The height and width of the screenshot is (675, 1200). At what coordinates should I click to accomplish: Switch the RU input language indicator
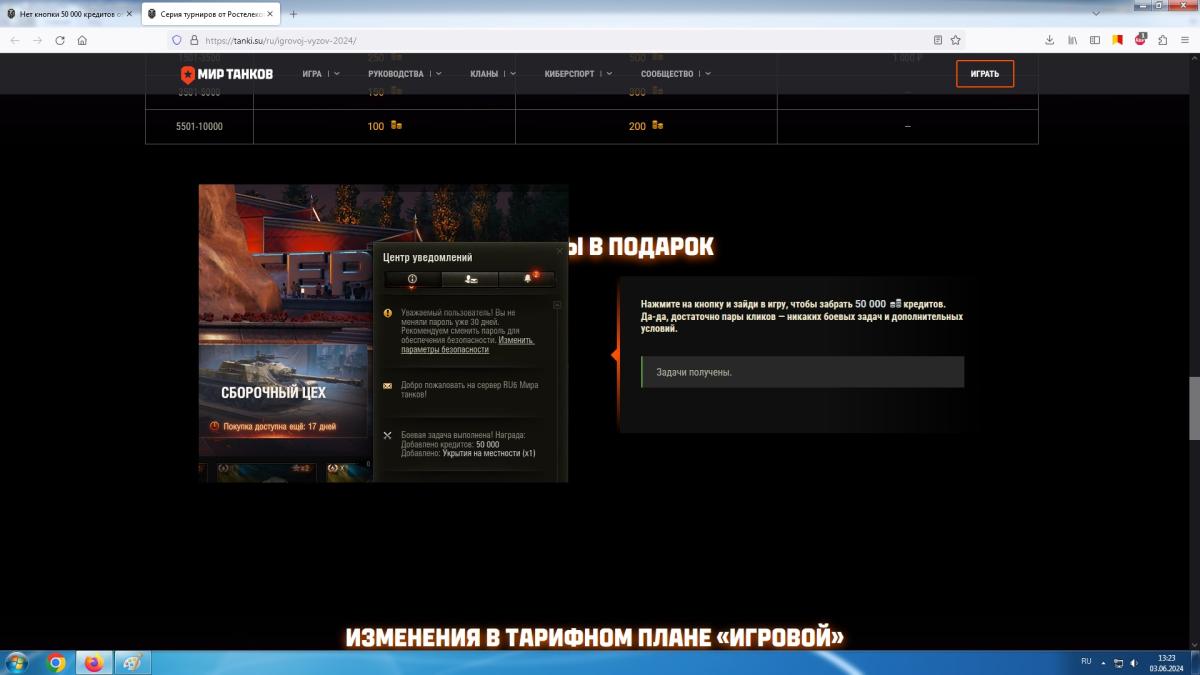pyautogui.click(x=1086, y=661)
